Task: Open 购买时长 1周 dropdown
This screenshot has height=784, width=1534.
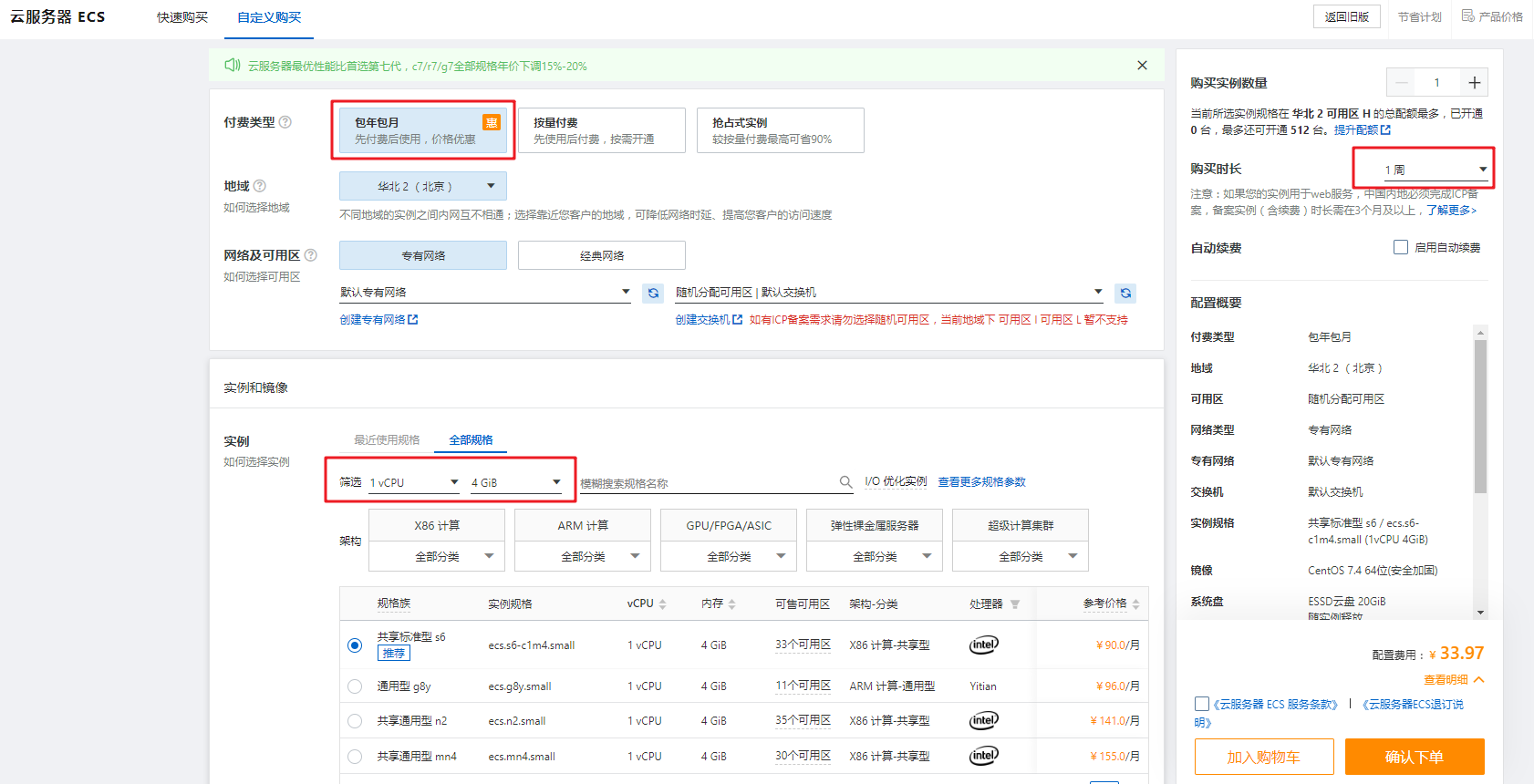Action: point(1436,170)
